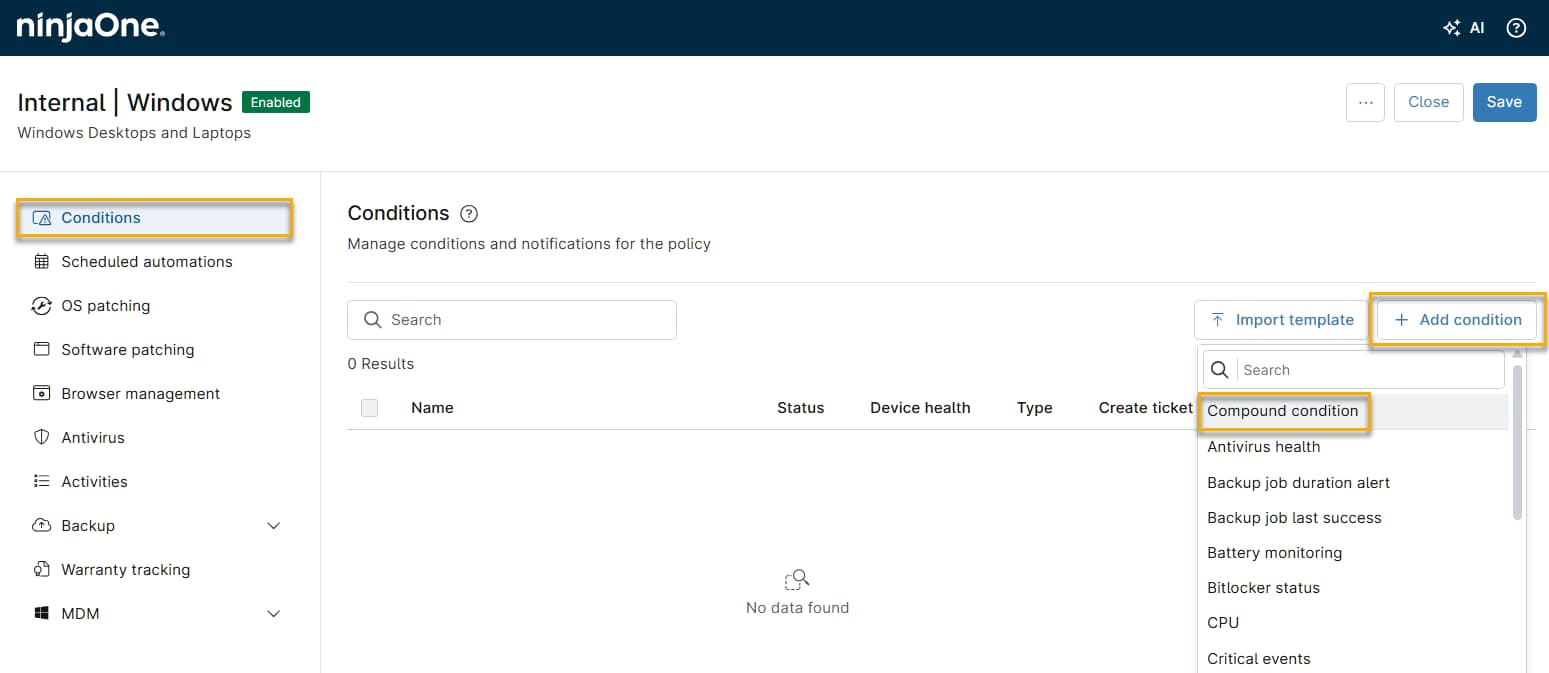Click the Close button
The image size is (1549, 673).
(x=1428, y=102)
